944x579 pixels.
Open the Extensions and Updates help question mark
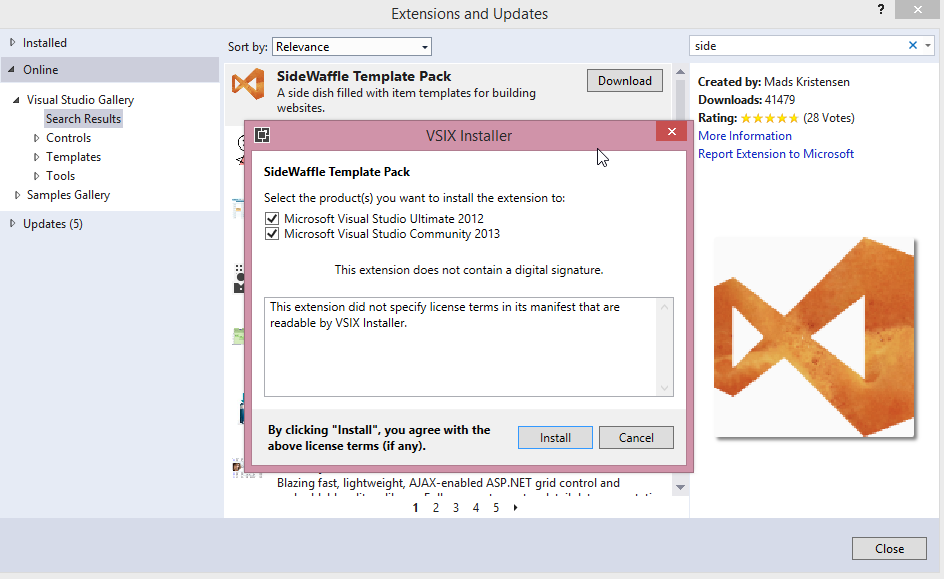pyautogui.click(x=881, y=10)
